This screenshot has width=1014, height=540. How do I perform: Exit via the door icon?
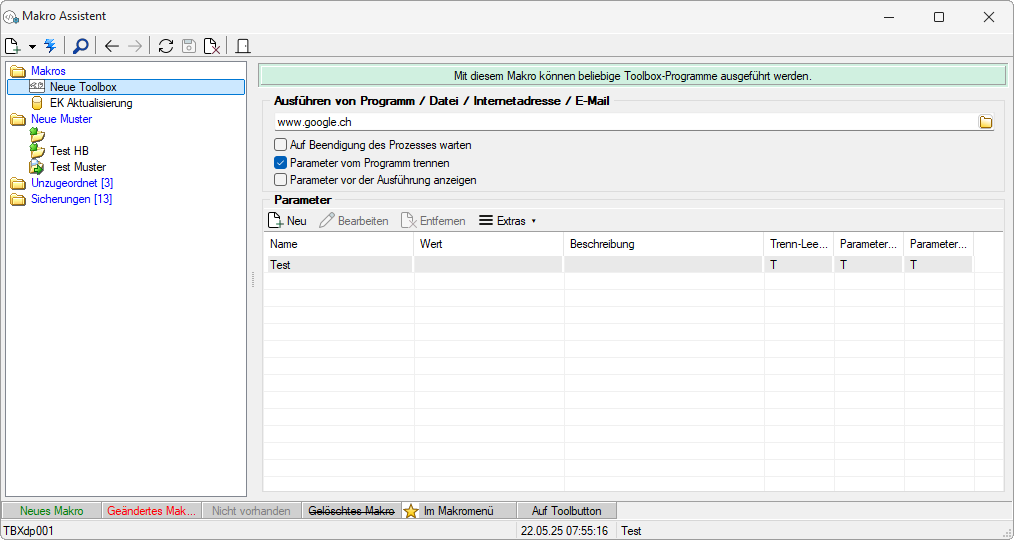pyautogui.click(x=243, y=45)
